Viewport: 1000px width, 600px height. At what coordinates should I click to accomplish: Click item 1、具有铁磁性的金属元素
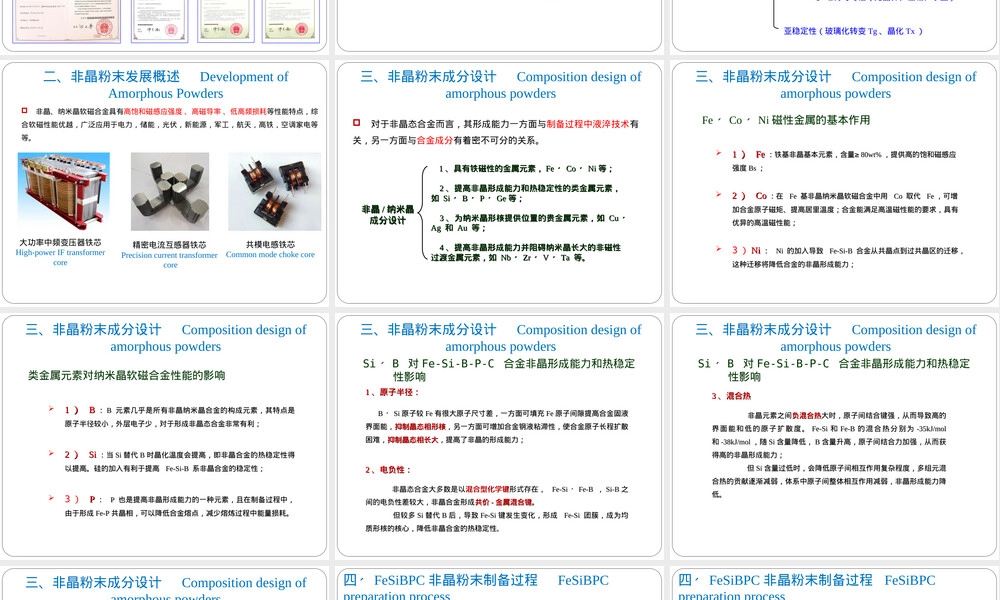(x=526, y=169)
